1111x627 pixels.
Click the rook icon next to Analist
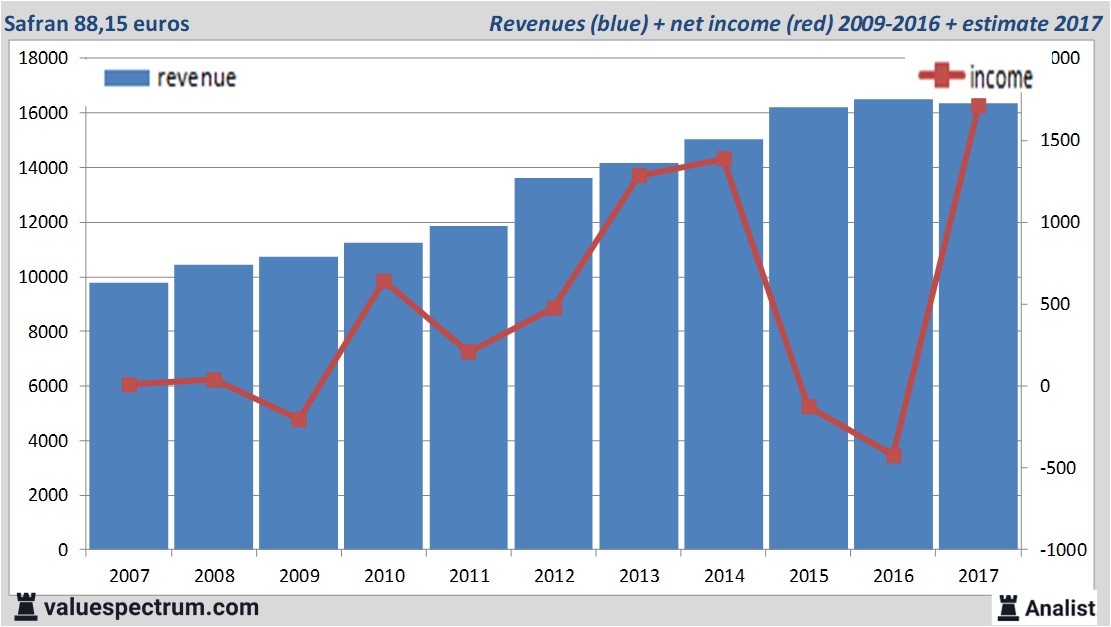(1007, 606)
